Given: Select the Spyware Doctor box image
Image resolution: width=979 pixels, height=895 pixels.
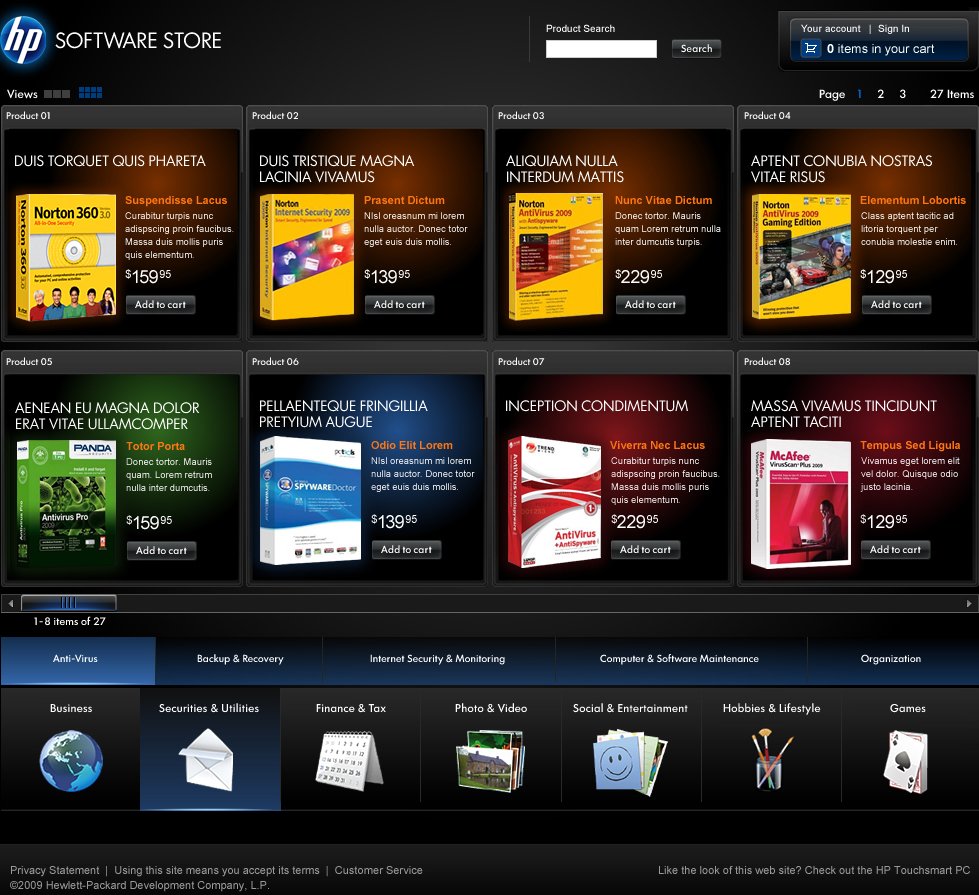Looking at the screenshot, I should (x=310, y=500).
